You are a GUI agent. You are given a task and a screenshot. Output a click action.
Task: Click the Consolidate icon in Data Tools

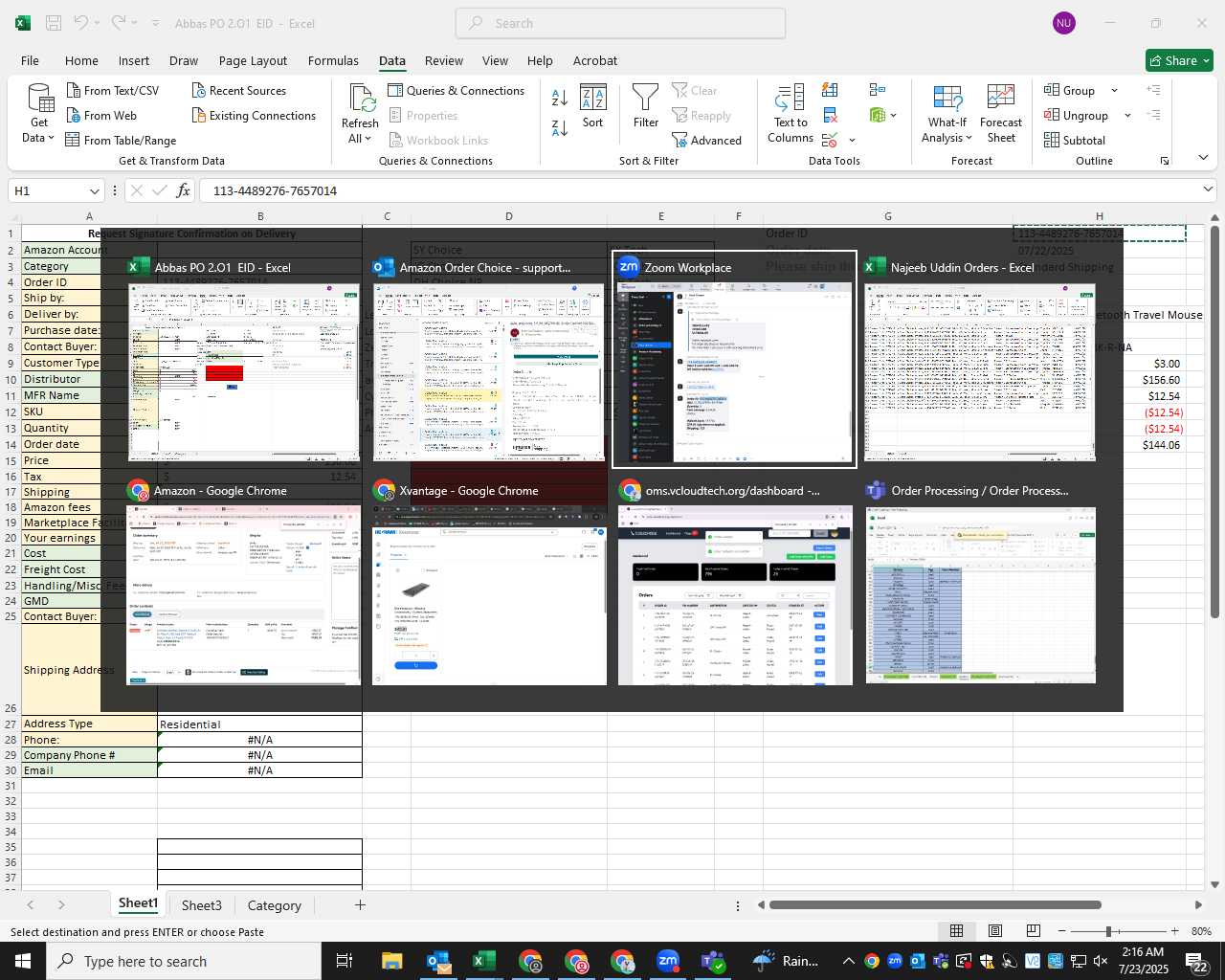point(878,90)
